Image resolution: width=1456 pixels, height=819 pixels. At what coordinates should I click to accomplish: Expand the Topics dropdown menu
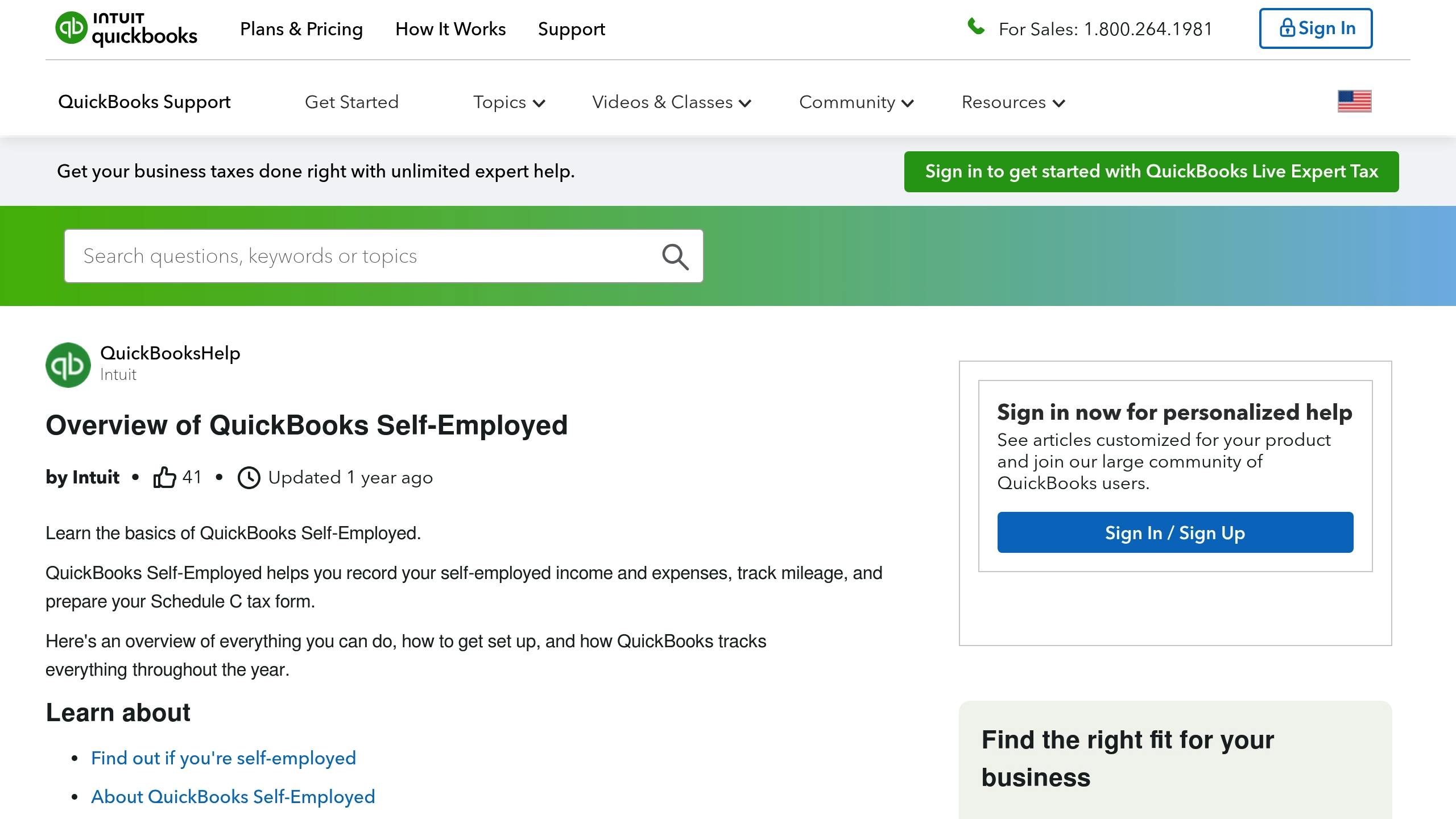click(509, 102)
